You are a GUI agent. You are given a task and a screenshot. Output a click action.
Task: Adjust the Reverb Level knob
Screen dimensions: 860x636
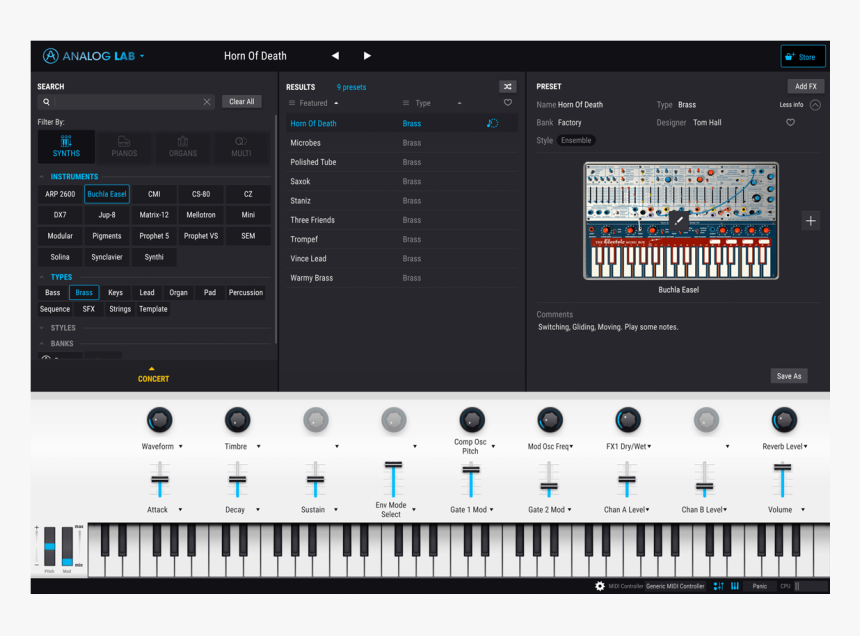pos(783,421)
